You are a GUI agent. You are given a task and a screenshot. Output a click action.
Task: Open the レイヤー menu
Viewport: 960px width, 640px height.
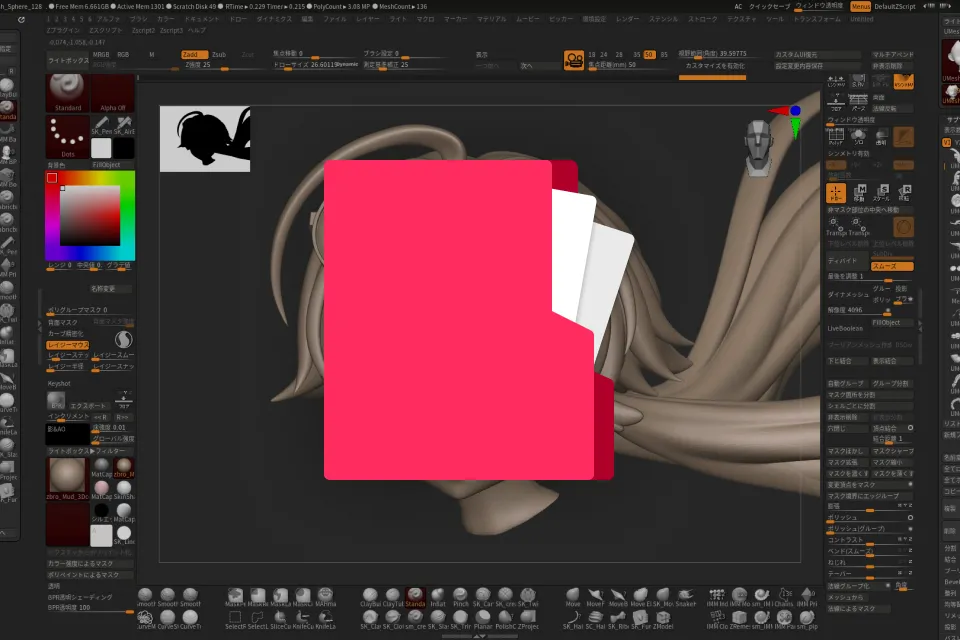[367, 19]
